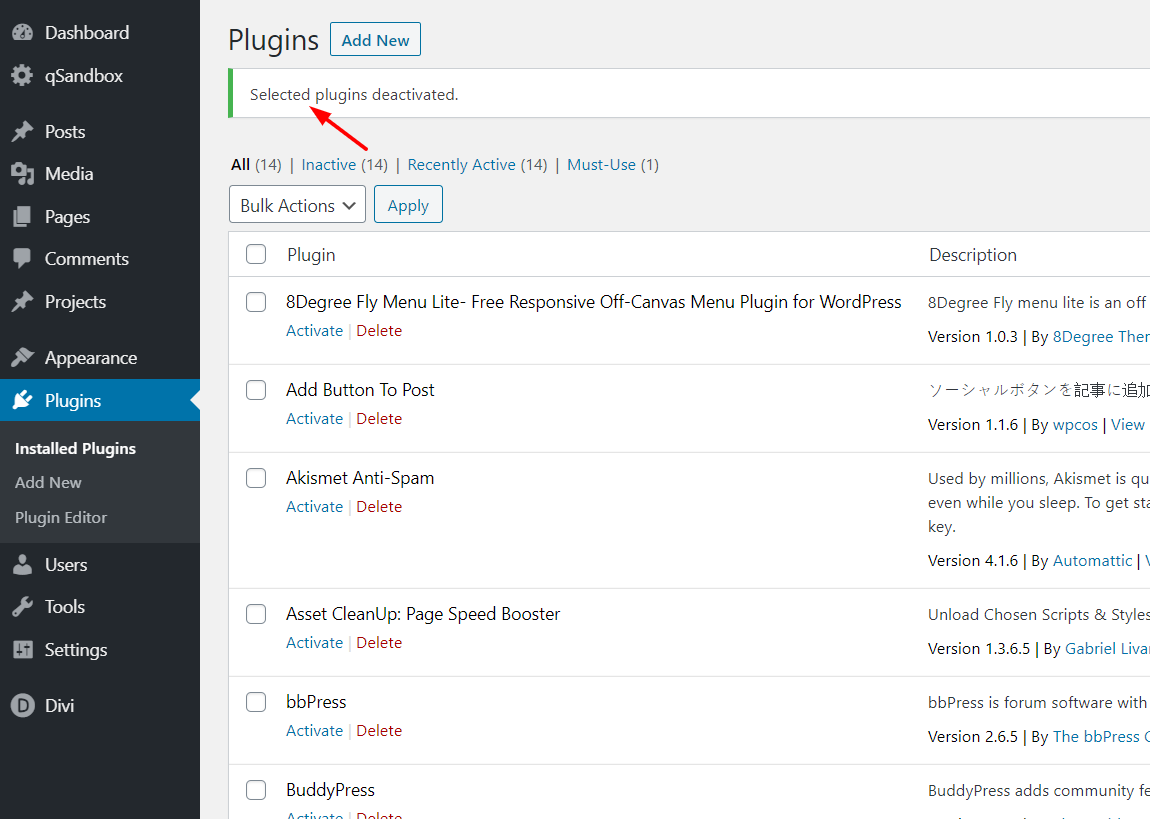Click the Apply button
1150x819 pixels.
click(x=408, y=205)
